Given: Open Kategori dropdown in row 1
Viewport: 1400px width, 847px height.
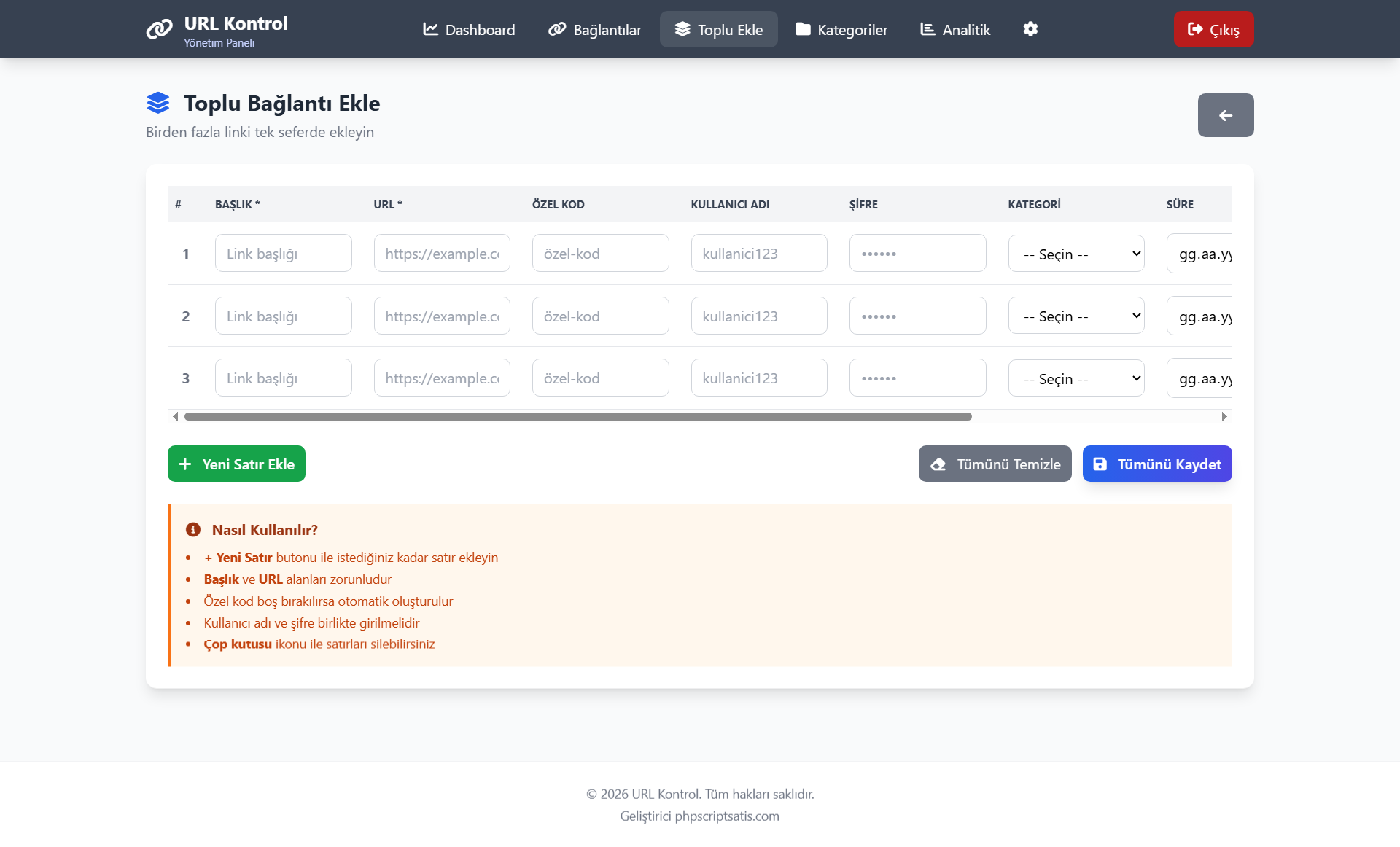Looking at the screenshot, I should [1076, 254].
